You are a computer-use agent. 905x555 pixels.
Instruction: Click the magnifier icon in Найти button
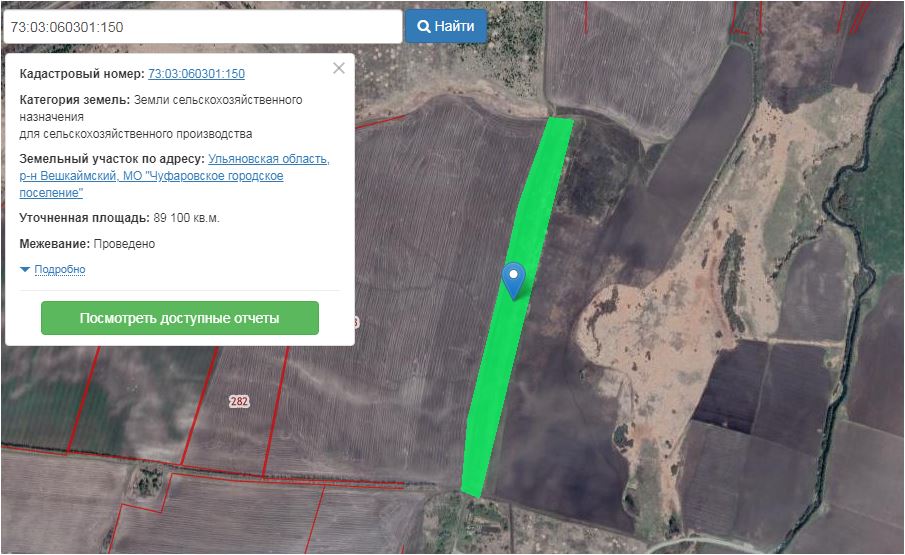coord(424,27)
